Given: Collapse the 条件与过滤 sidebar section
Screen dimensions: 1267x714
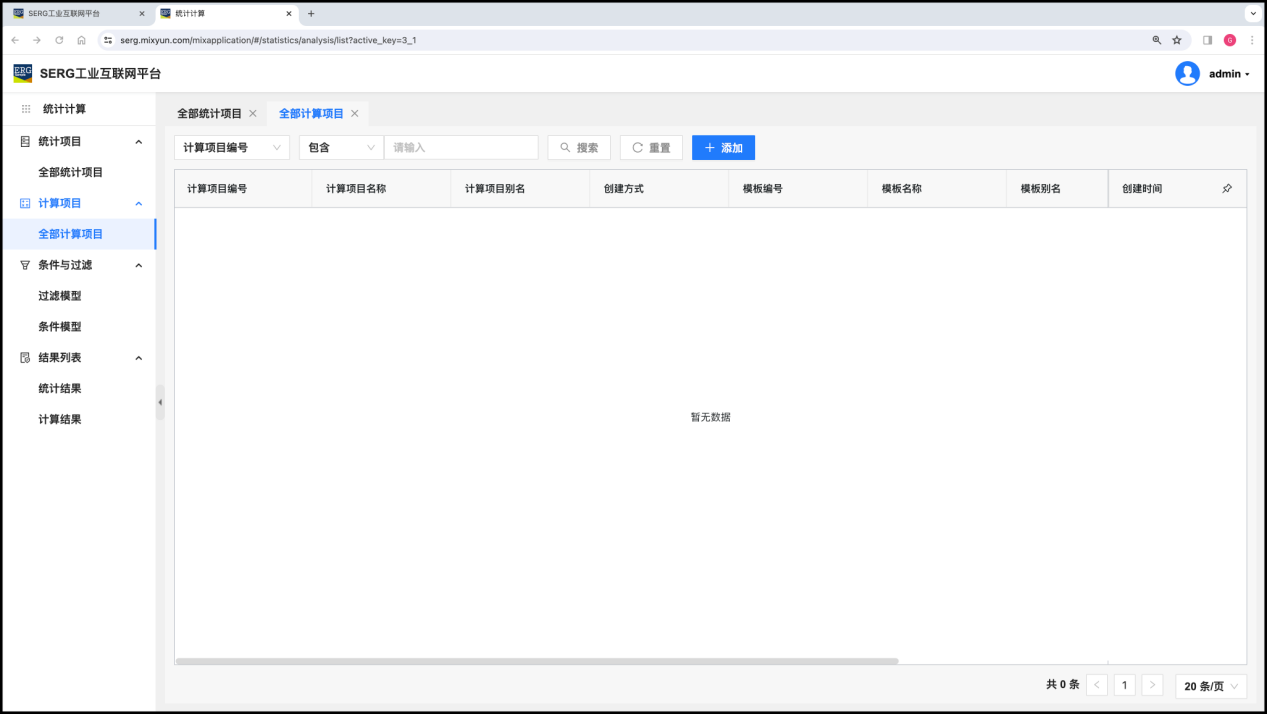Looking at the screenshot, I should coord(138,265).
